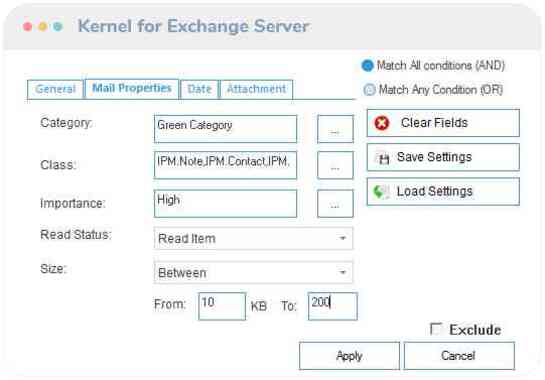
Task: Open the Size condition dropdown showing Between
Action: [253, 273]
